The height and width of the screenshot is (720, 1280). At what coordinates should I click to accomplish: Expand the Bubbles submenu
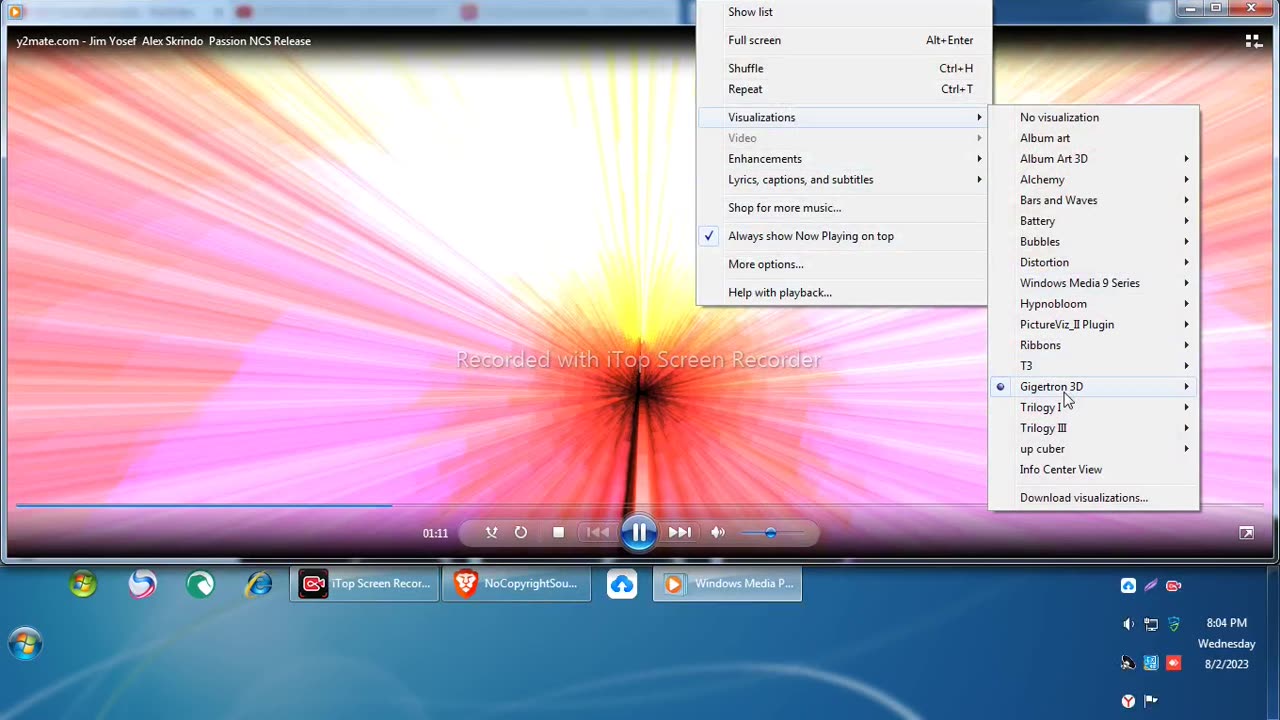[1094, 242]
